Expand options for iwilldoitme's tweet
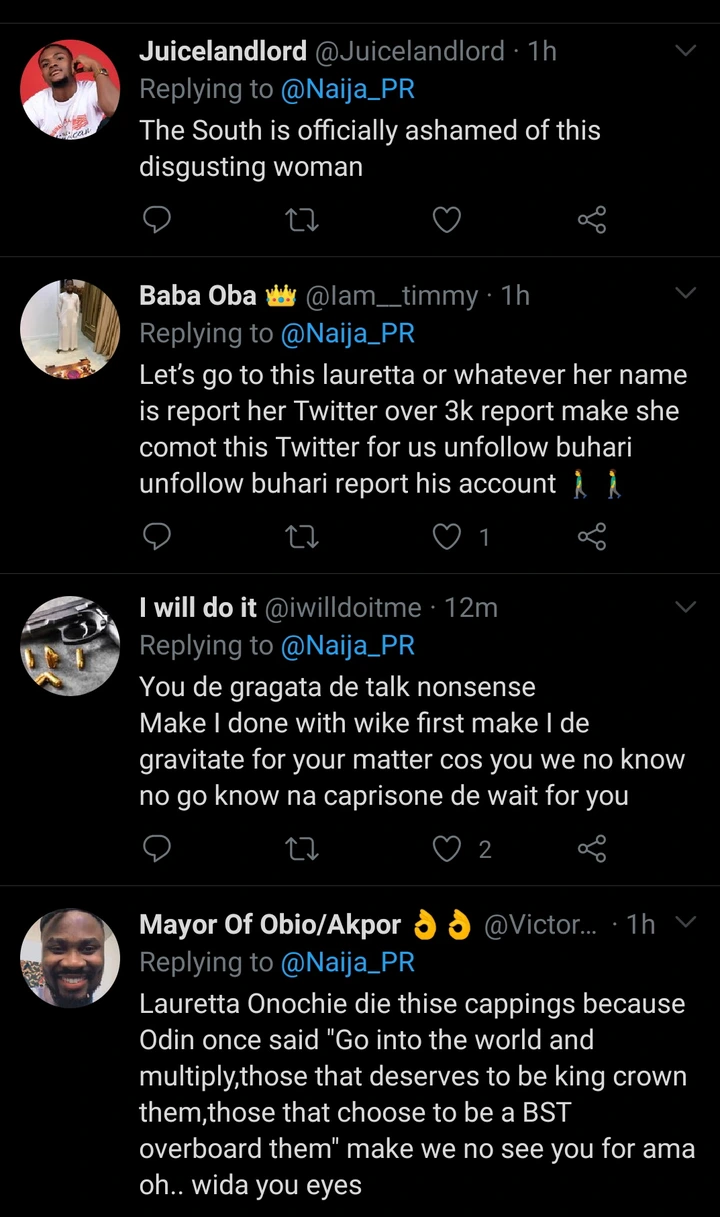The width and height of the screenshot is (720, 1217). point(686,606)
